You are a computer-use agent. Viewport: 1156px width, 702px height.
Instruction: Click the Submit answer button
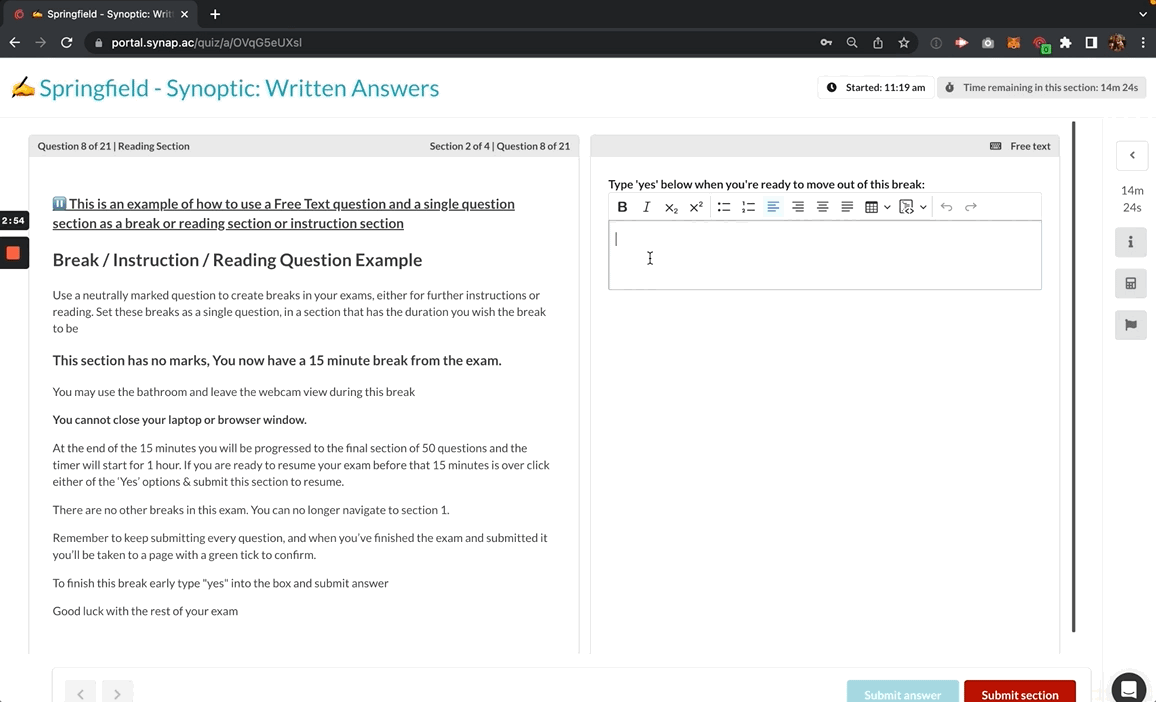point(902,693)
